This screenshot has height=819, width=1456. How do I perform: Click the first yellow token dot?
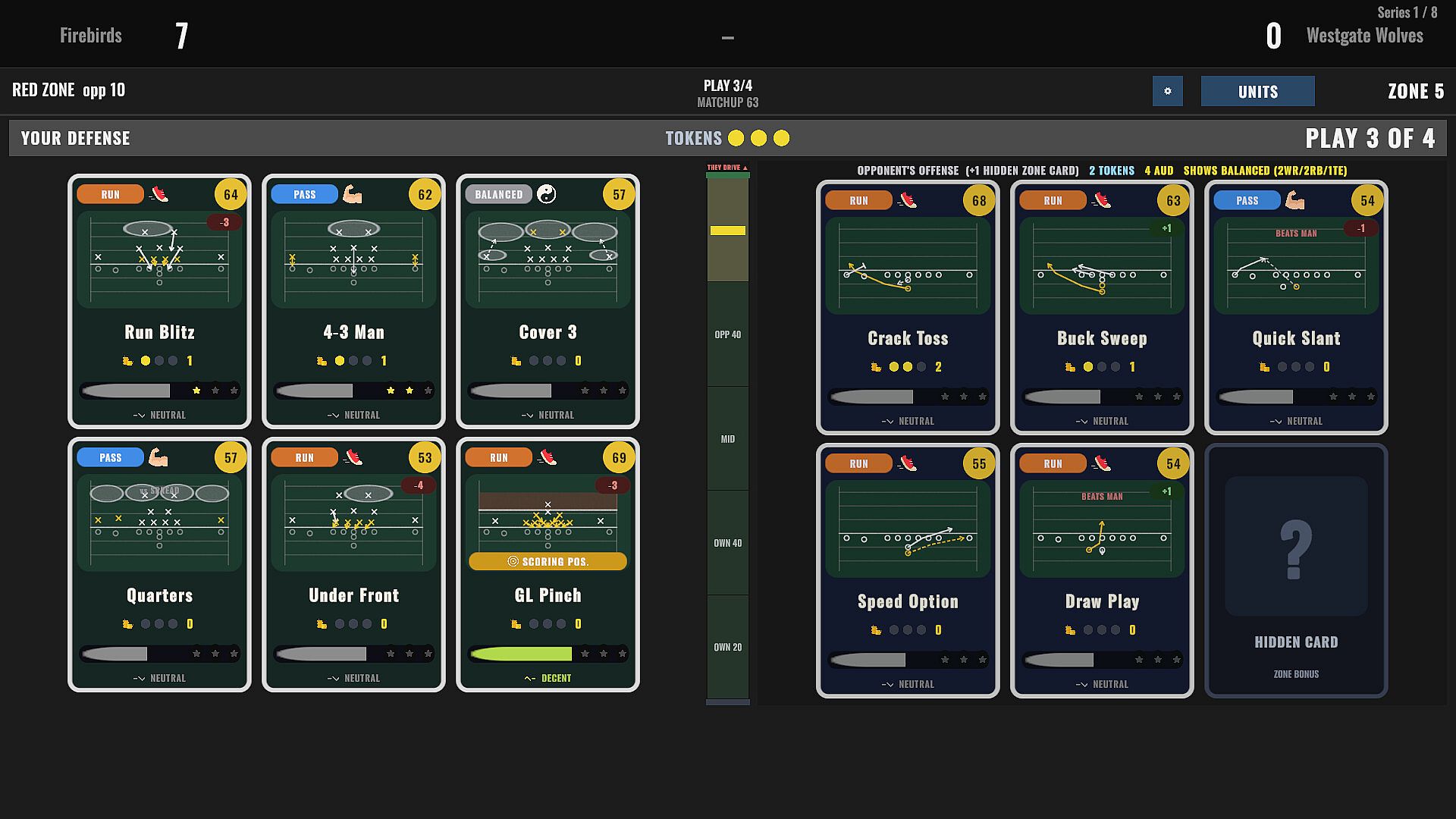coord(736,138)
